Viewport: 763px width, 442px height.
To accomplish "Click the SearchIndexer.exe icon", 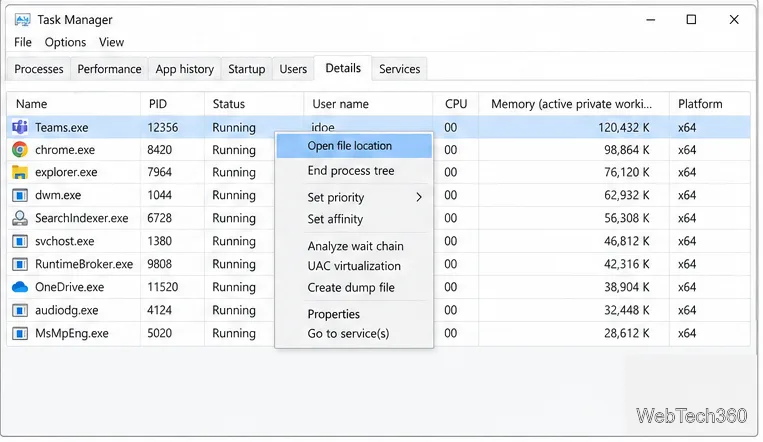I will tap(19, 218).
